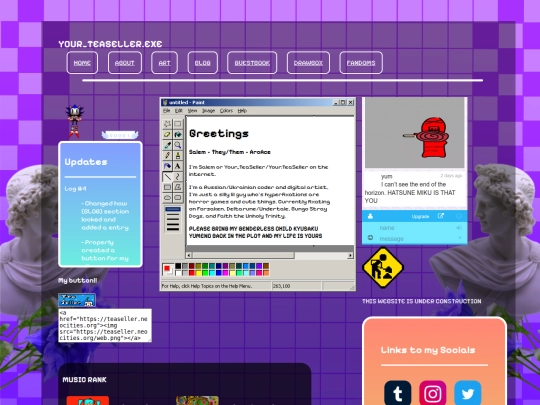
Task: Click the Sonic pixel sprite
Action: click(x=75, y=121)
